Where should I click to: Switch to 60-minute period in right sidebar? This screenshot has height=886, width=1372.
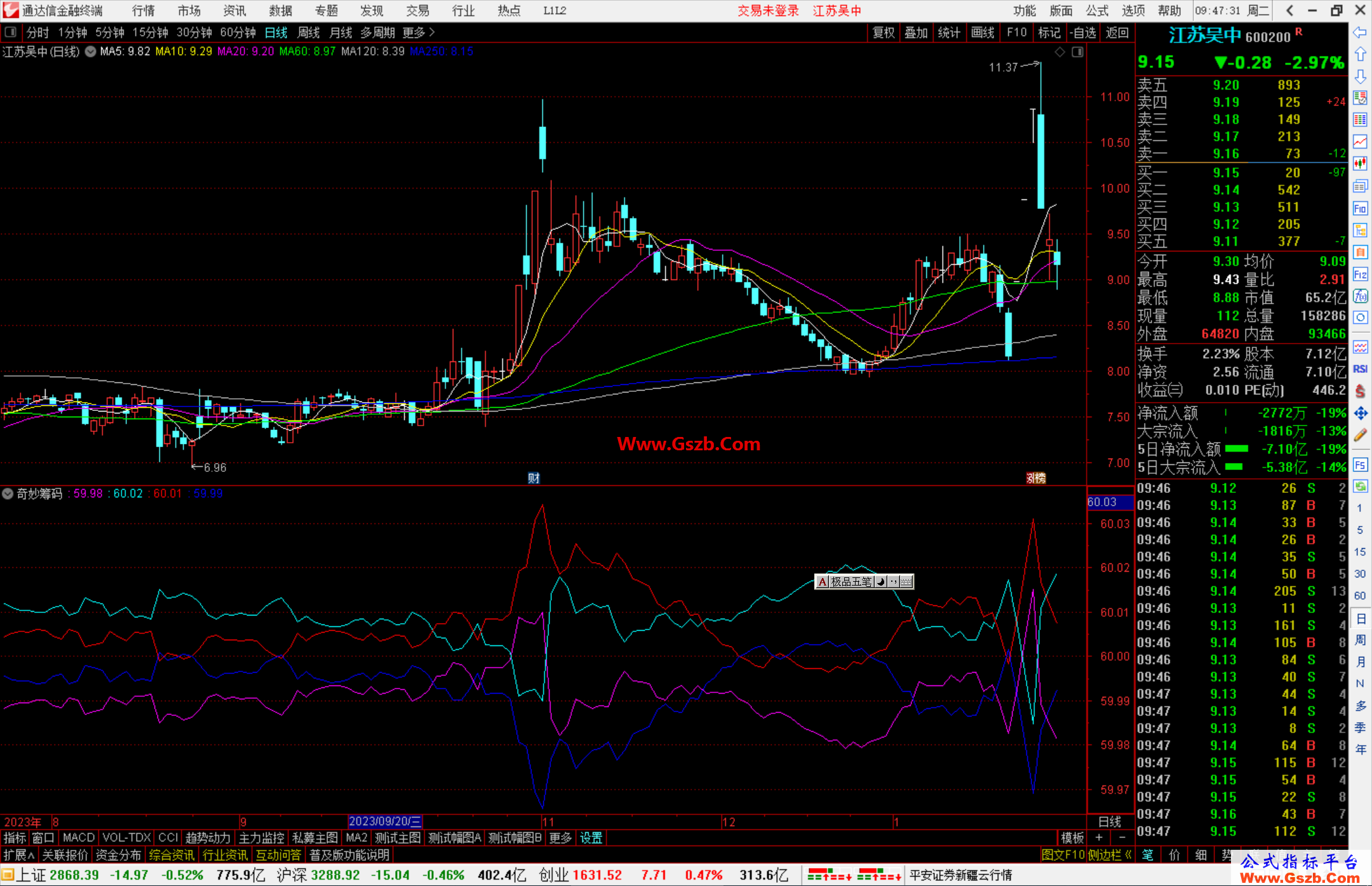[1359, 596]
